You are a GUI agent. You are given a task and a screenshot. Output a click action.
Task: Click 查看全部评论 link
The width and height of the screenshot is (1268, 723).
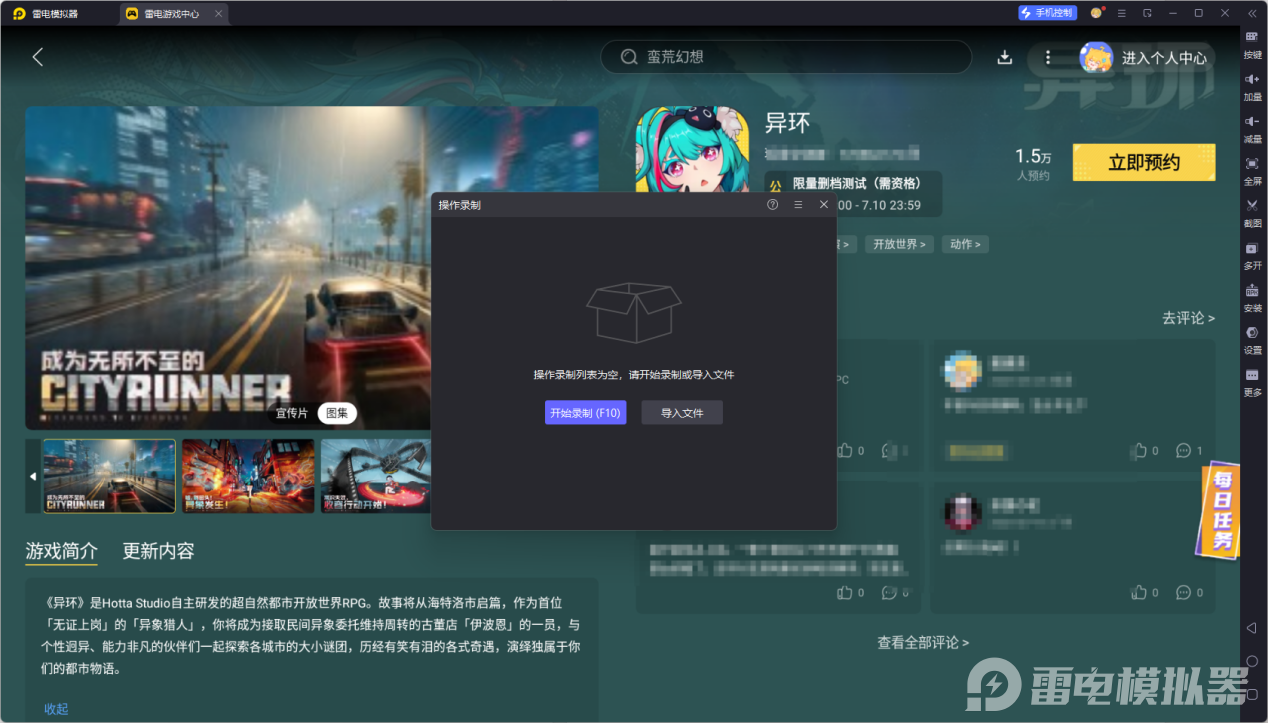(x=923, y=643)
